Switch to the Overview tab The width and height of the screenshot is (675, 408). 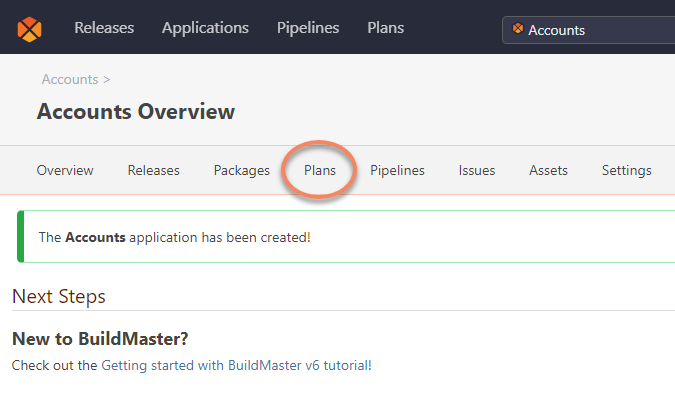click(65, 171)
